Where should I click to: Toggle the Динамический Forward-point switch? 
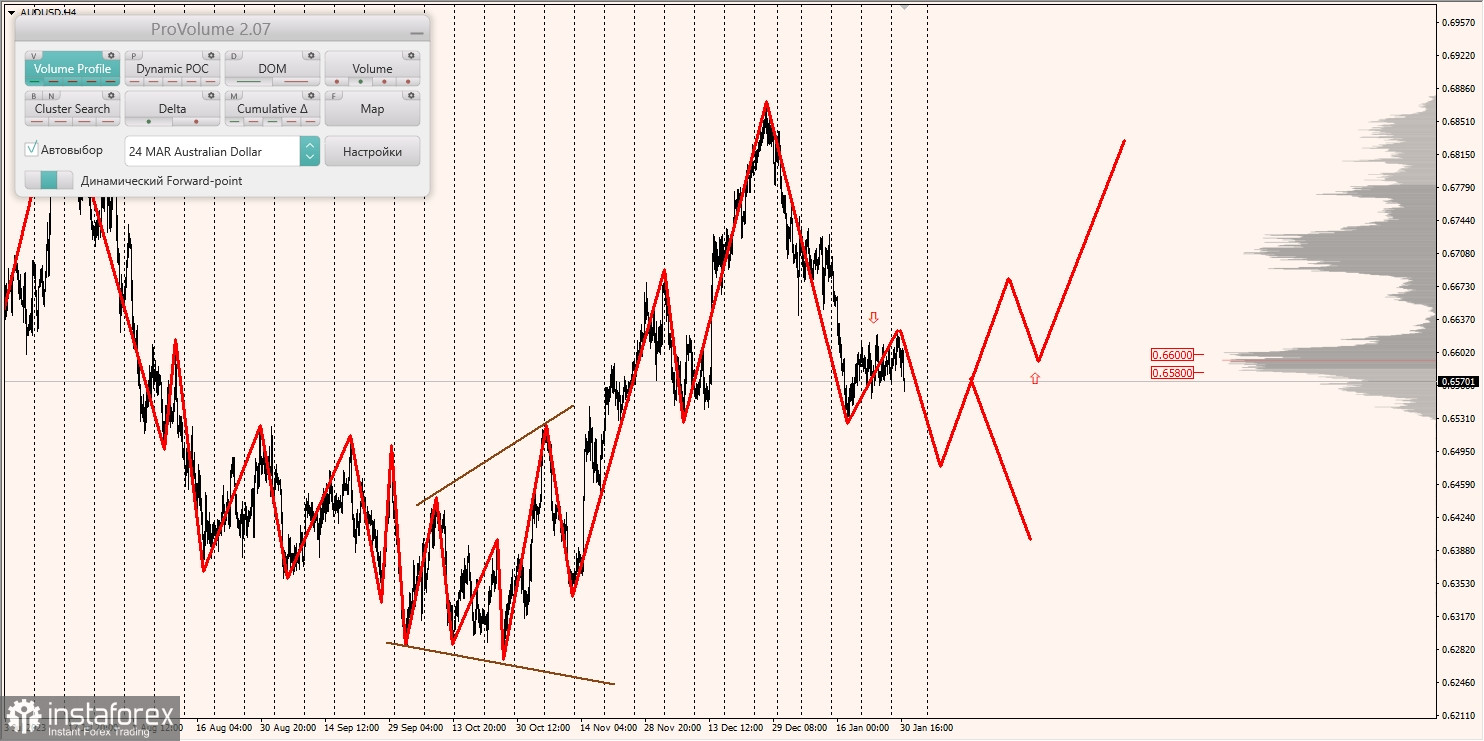click(49, 180)
